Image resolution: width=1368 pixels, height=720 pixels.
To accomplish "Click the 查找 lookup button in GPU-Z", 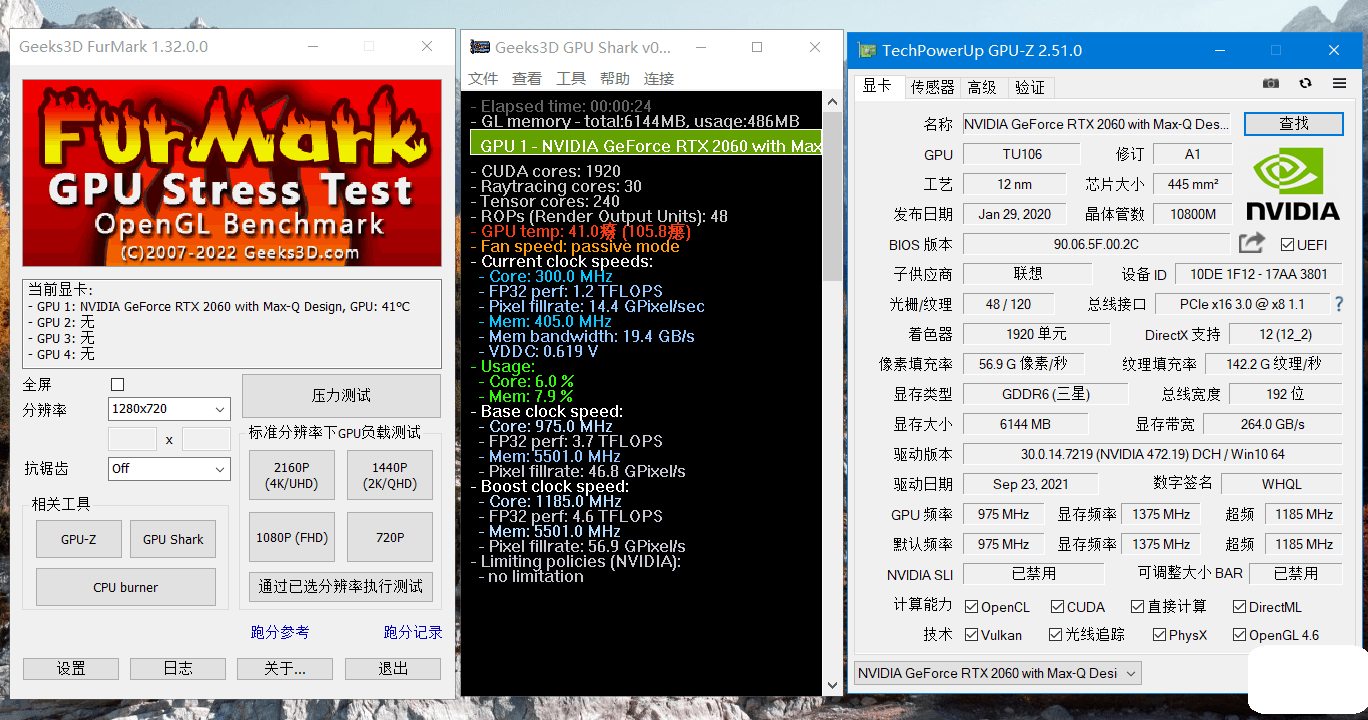I will [x=1293, y=123].
